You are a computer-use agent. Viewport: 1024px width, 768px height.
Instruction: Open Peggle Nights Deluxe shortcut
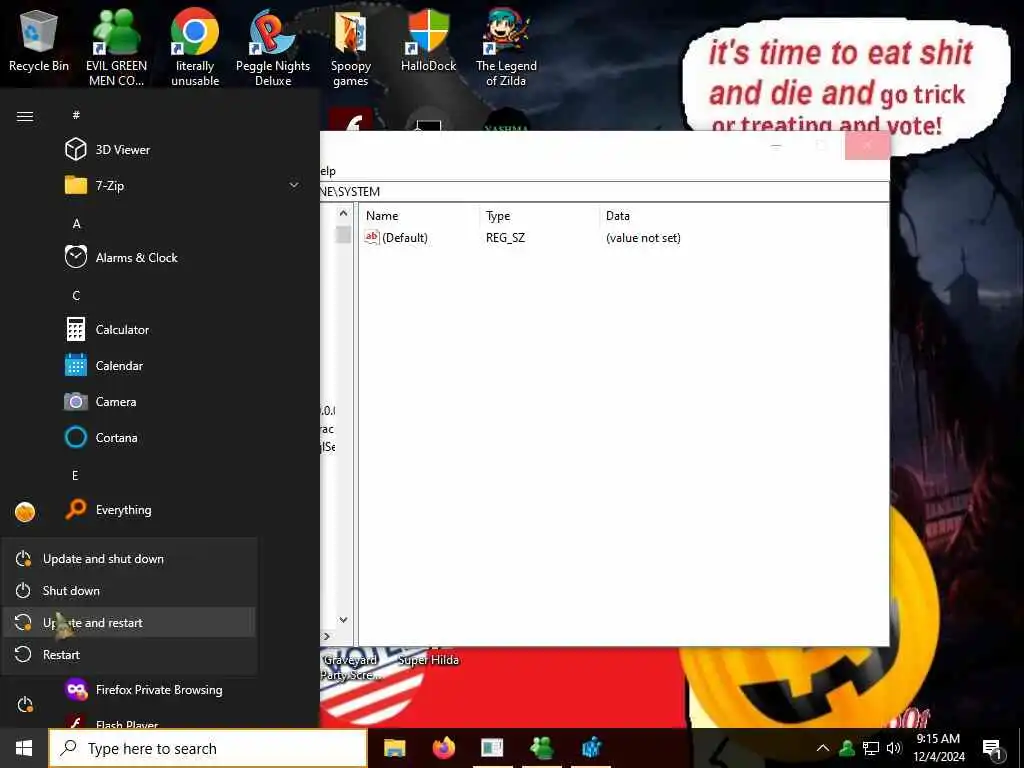click(273, 47)
